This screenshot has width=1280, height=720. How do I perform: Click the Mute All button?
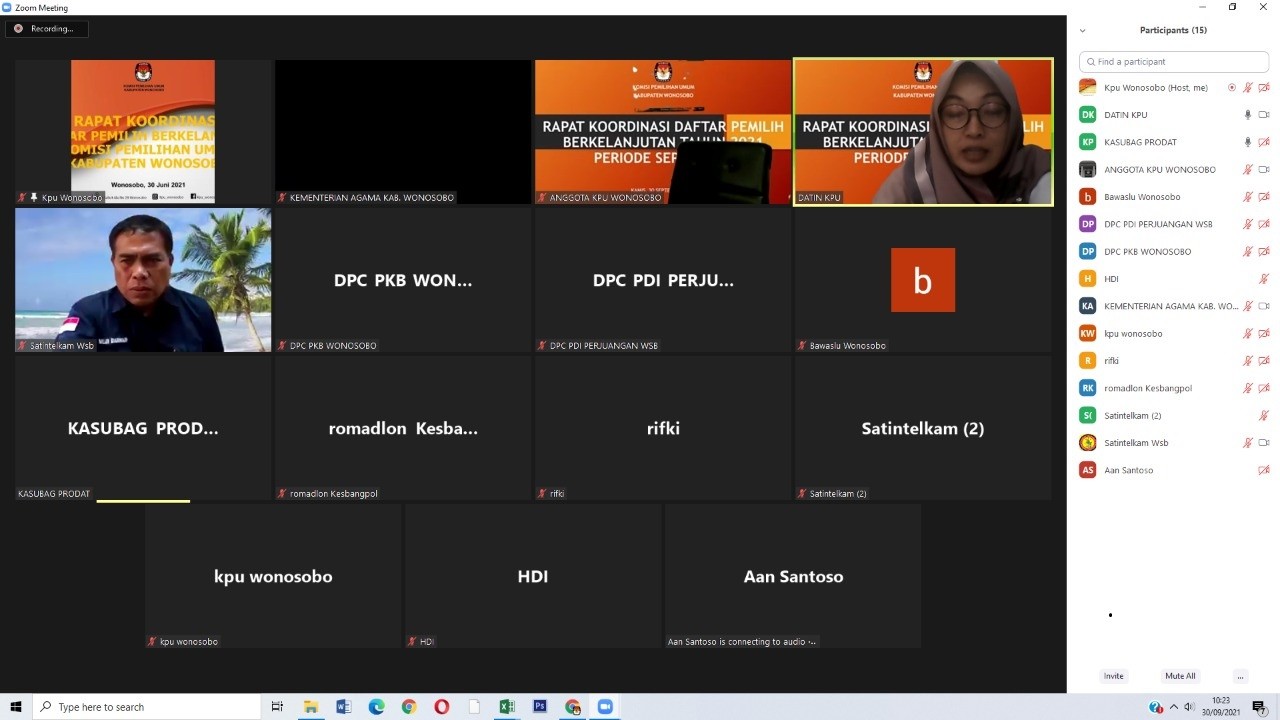(1180, 676)
